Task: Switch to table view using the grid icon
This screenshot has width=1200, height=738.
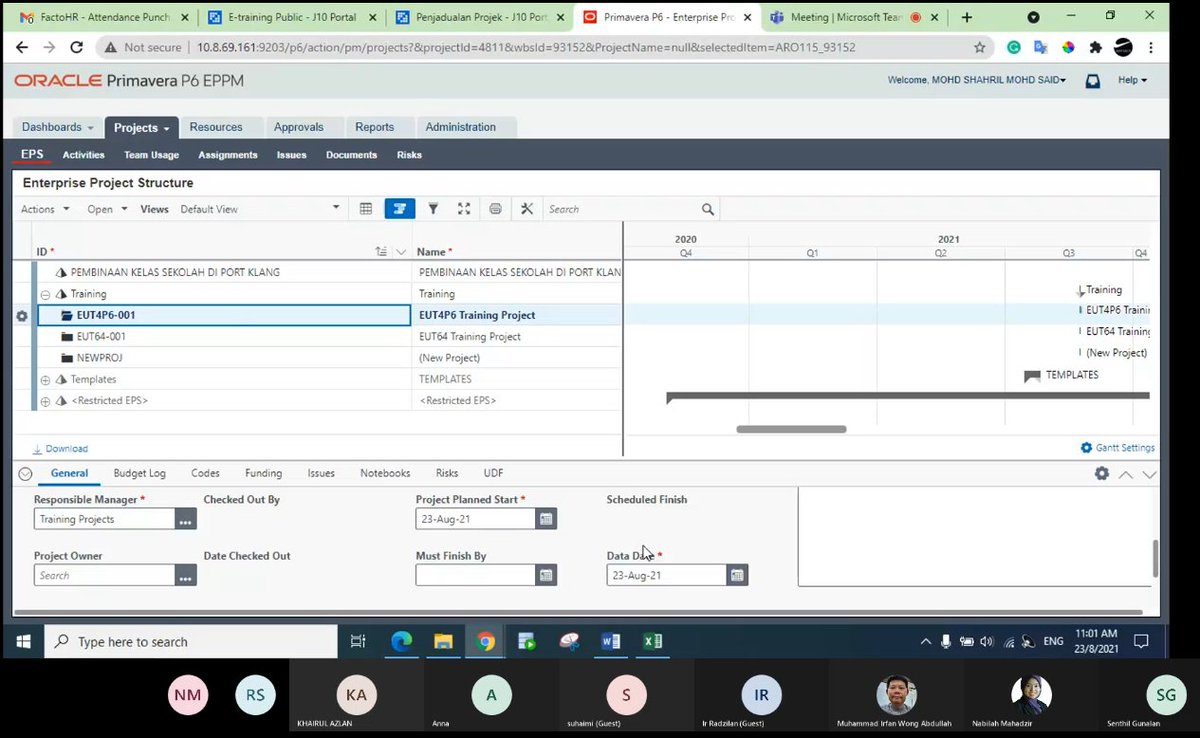Action: [x=366, y=208]
